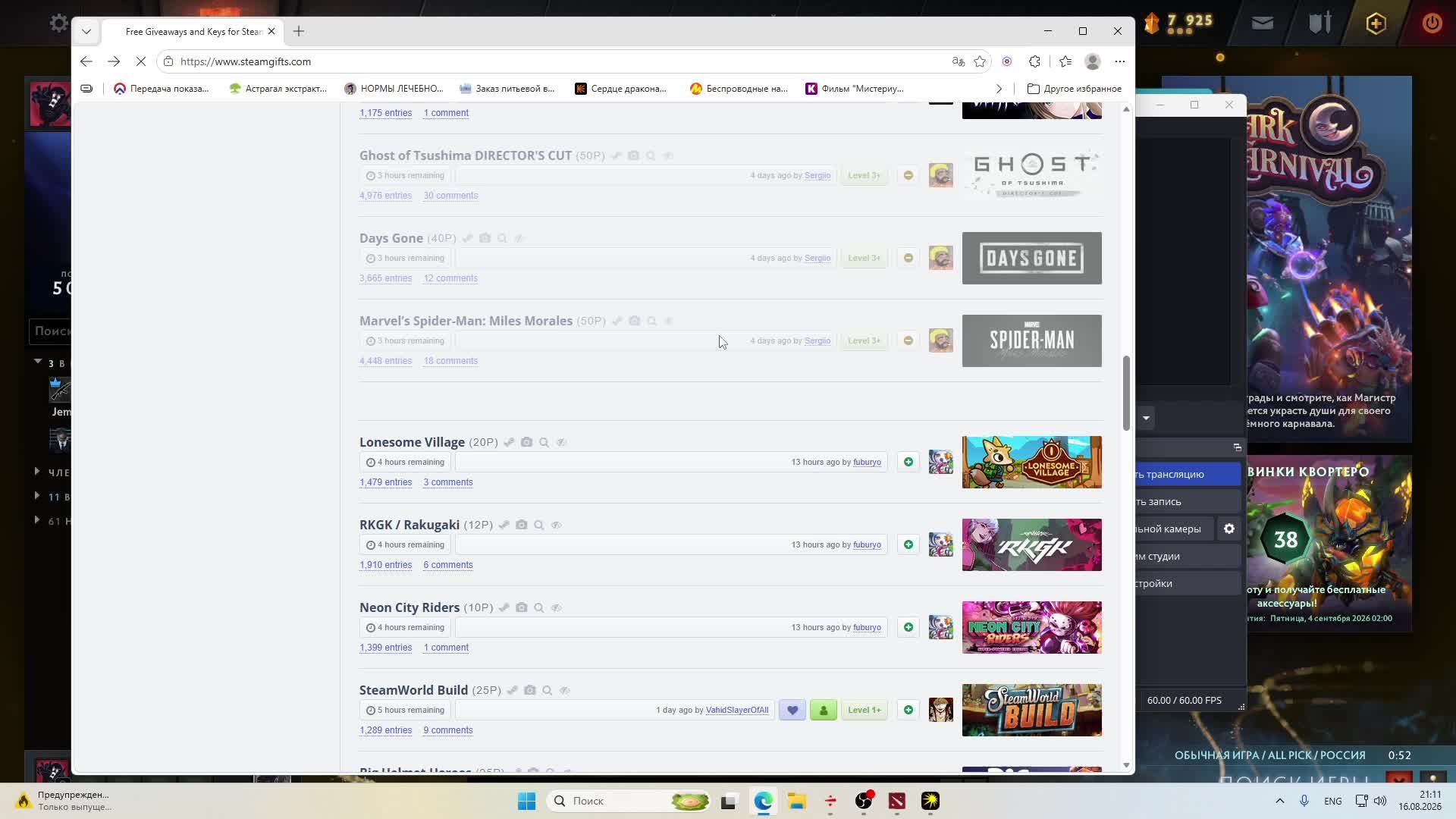Search giveaways icon beside Lonesome Village
The height and width of the screenshot is (819, 1456).
pyautogui.click(x=544, y=442)
